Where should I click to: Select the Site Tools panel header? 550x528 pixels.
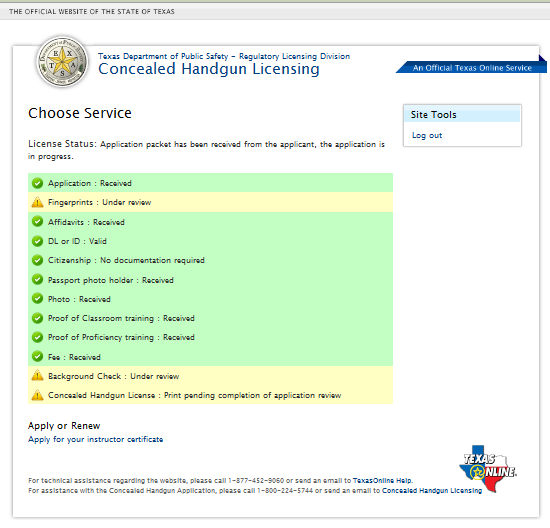[x=462, y=115]
